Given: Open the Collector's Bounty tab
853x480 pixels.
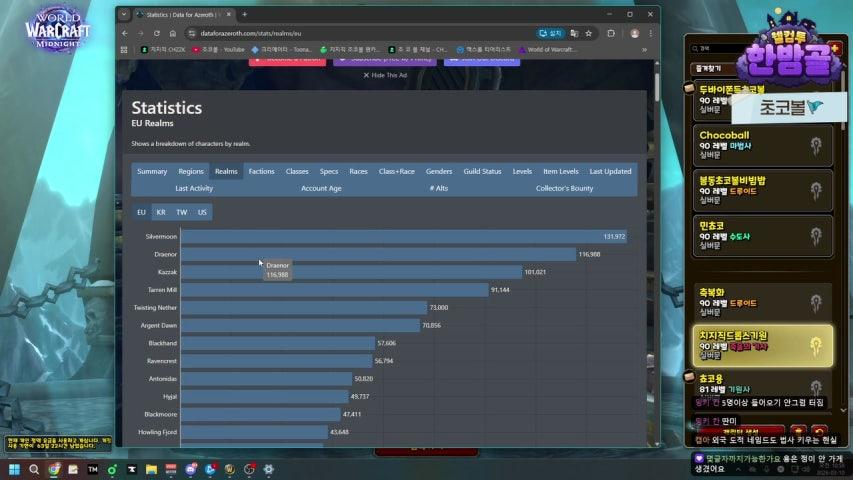Looking at the screenshot, I should (x=564, y=188).
